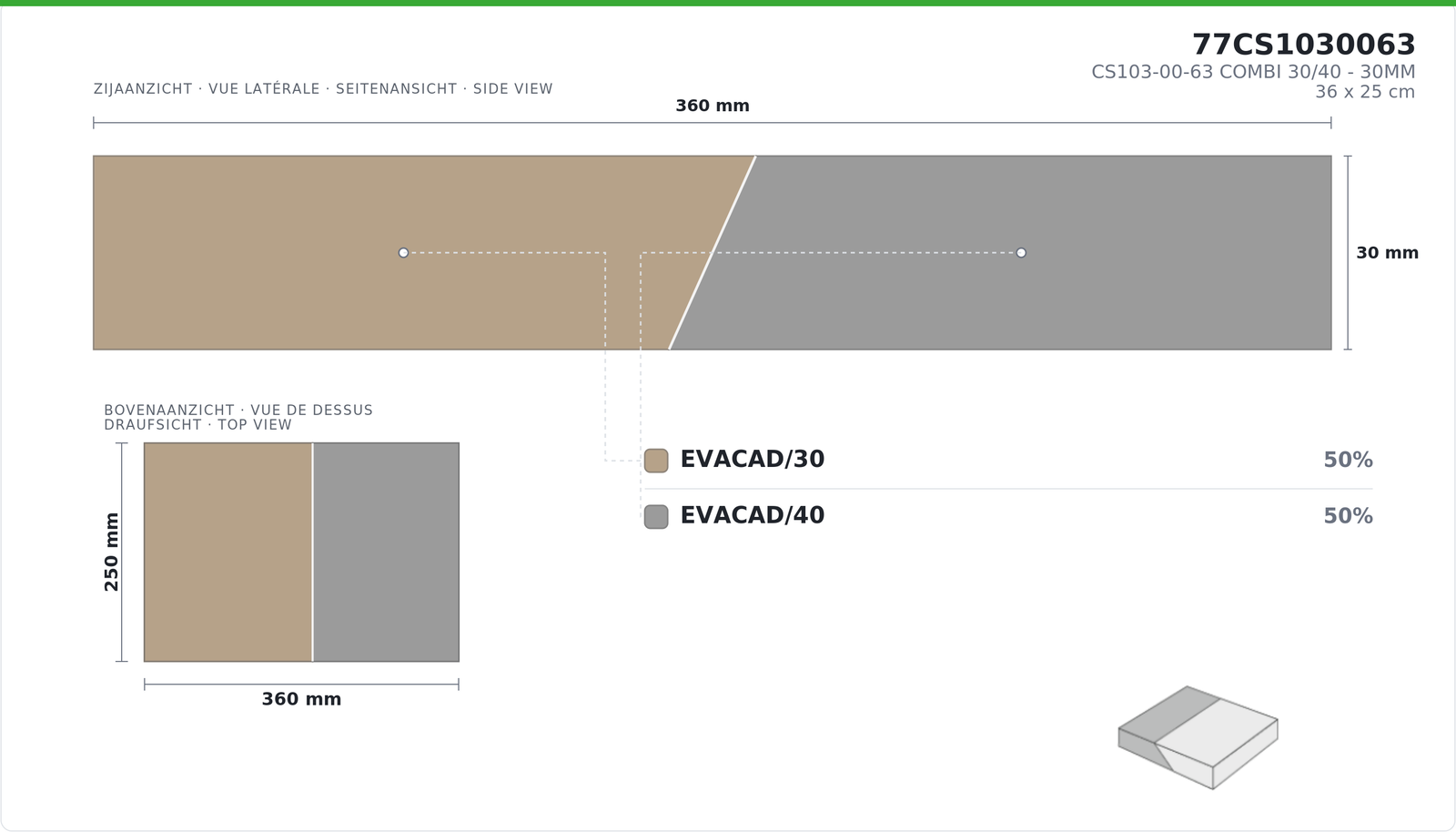Image resolution: width=1456 pixels, height=832 pixels.
Task: Select the EVACAD/40 legend label
Action: 753,516
